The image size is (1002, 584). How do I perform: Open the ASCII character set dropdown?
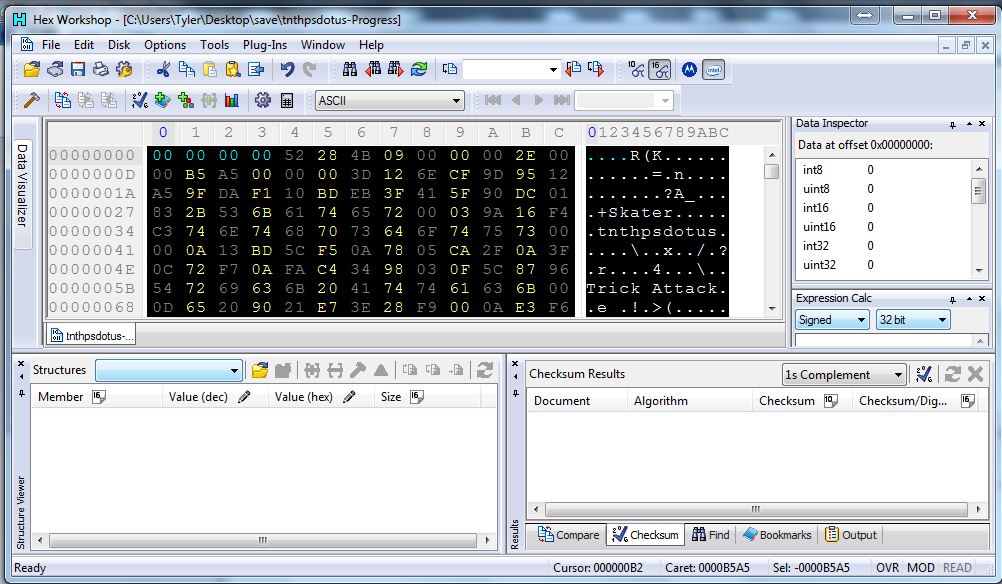pos(456,100)
